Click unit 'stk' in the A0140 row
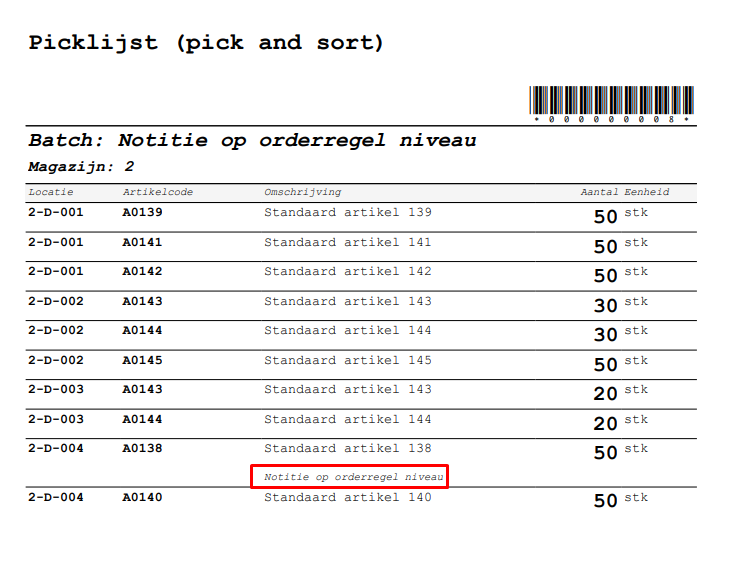The image size is (729, 587). tap(636, 498)
